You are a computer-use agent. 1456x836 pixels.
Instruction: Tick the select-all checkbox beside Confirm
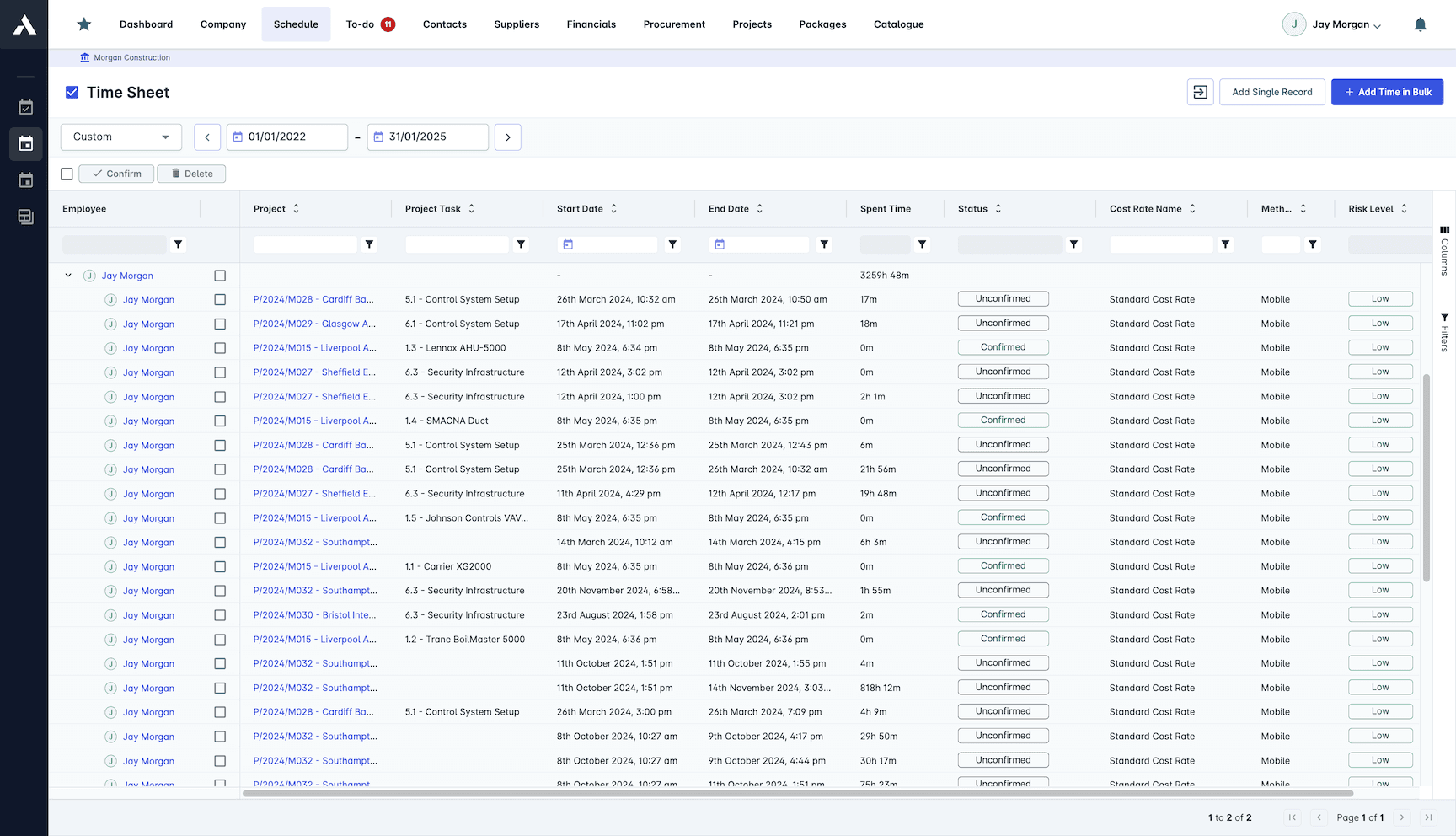[x=67, y=174]
